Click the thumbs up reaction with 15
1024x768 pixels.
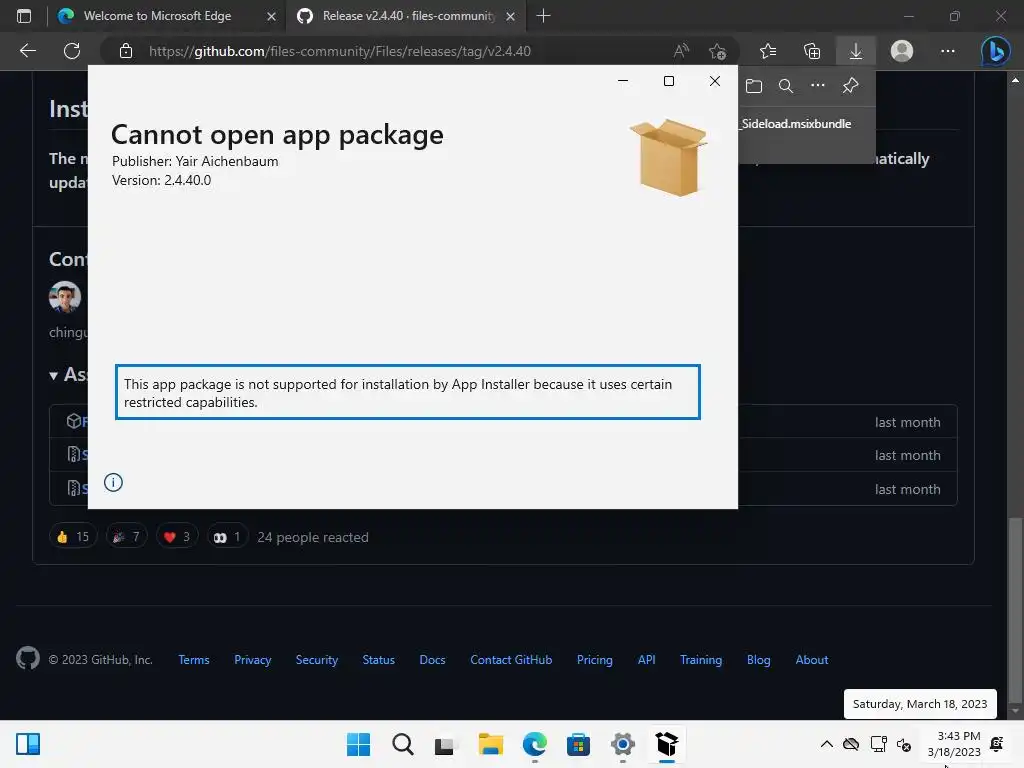(x=72, y=537)
